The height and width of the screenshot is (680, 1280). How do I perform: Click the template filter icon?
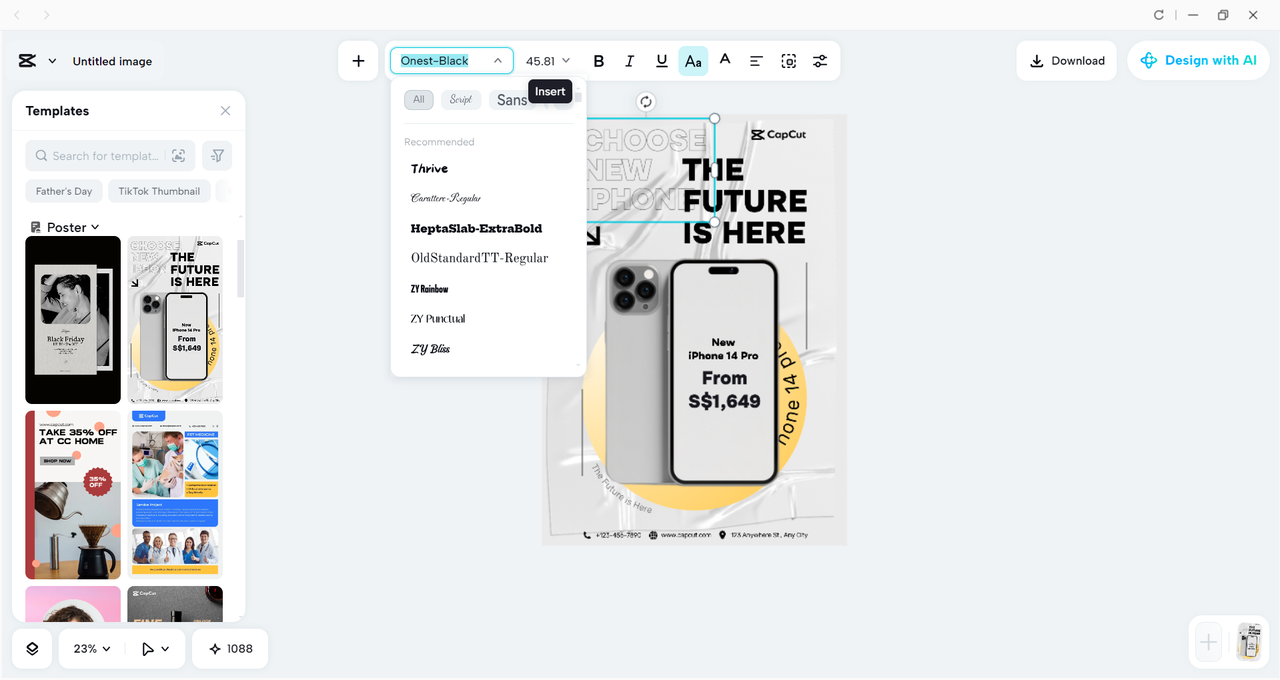pyautogui.click(x=217, y=156)
